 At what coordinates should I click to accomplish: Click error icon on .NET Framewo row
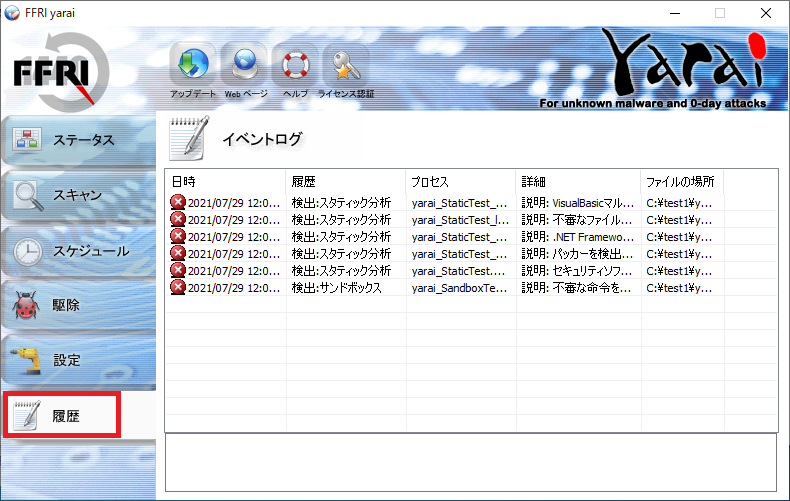coord(177,236)
